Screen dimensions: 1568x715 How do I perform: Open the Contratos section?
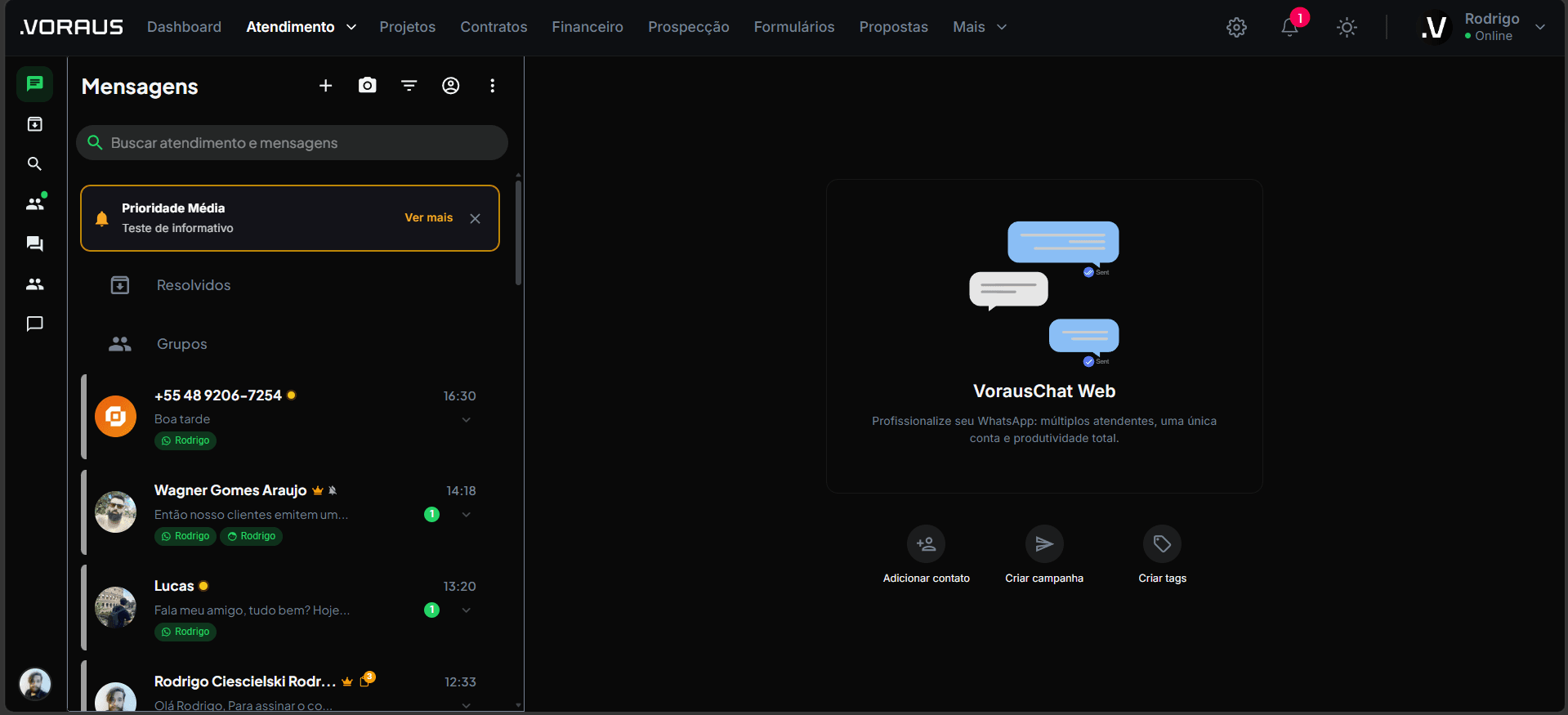click(494, 27)
